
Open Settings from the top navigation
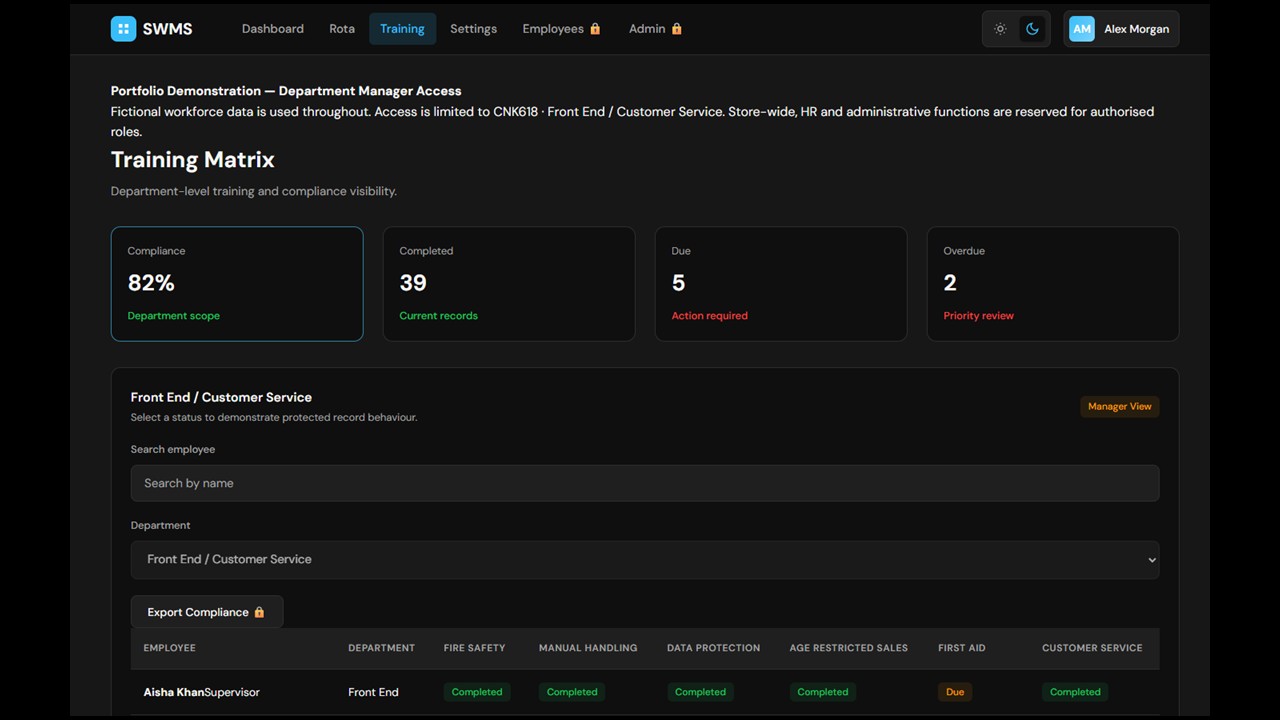click(473, 29)
